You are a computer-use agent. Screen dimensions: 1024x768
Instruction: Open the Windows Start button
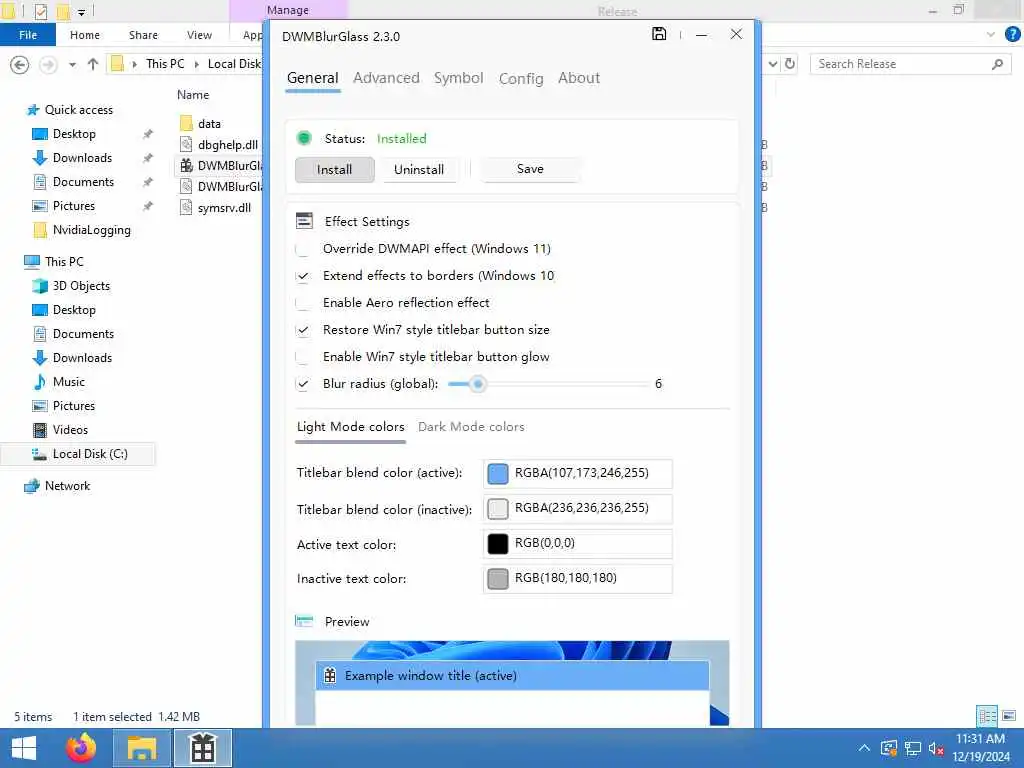pos(24,748)
